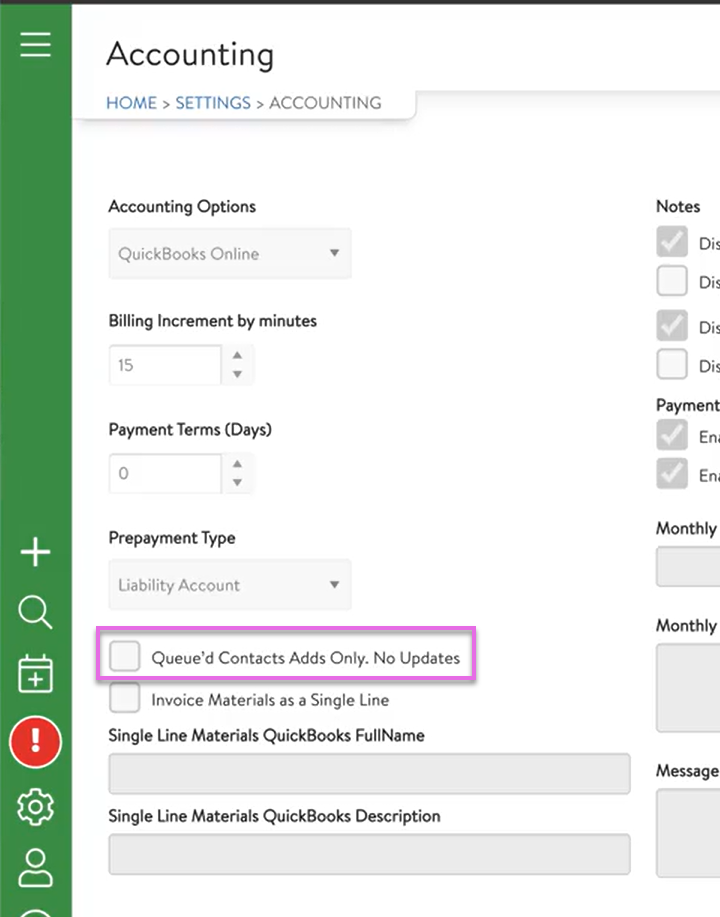Open search via magnifier icon
Screen dimensions: 720x917
35,613
